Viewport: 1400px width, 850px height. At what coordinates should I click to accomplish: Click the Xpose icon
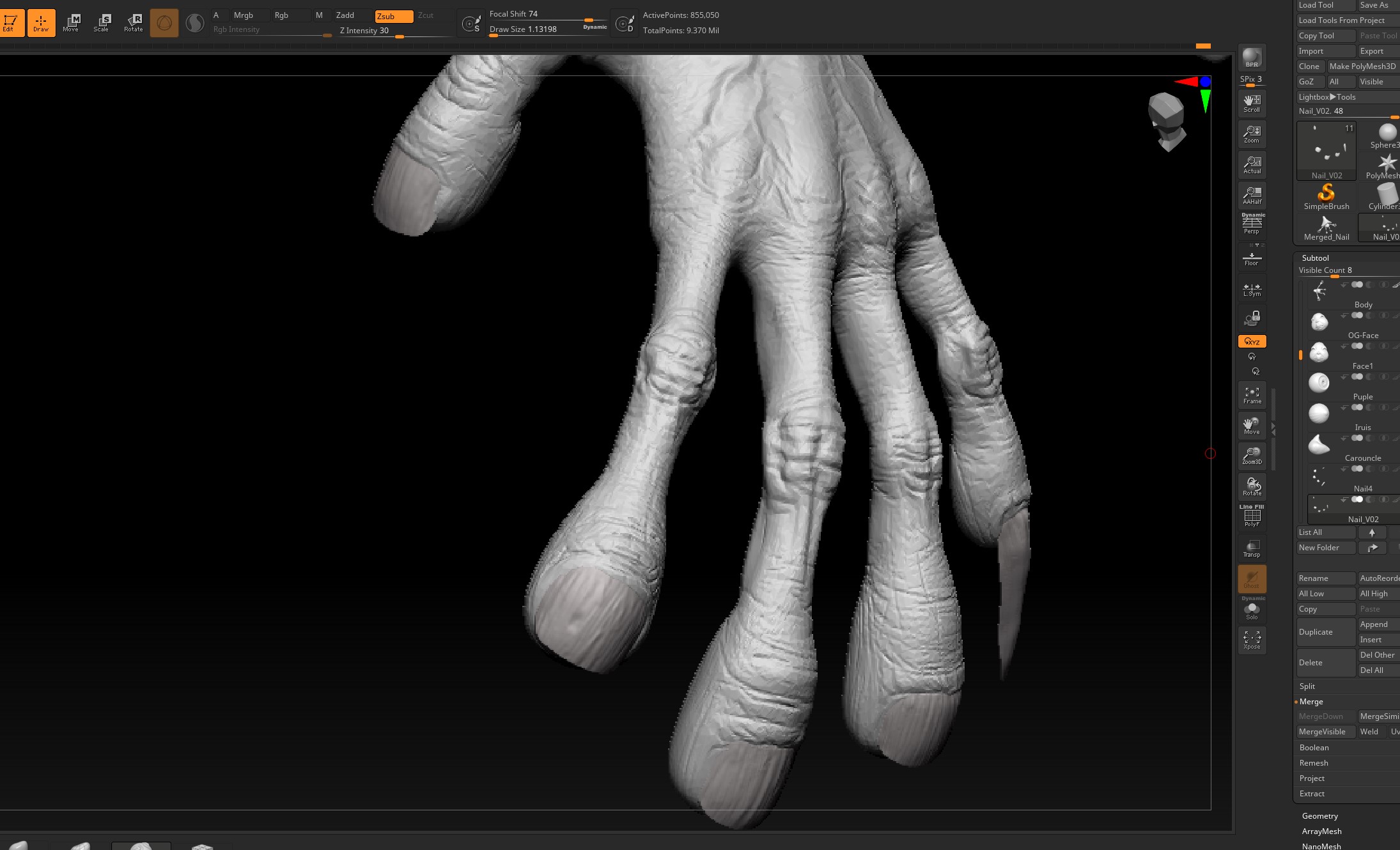click(x=1252, y=639)
